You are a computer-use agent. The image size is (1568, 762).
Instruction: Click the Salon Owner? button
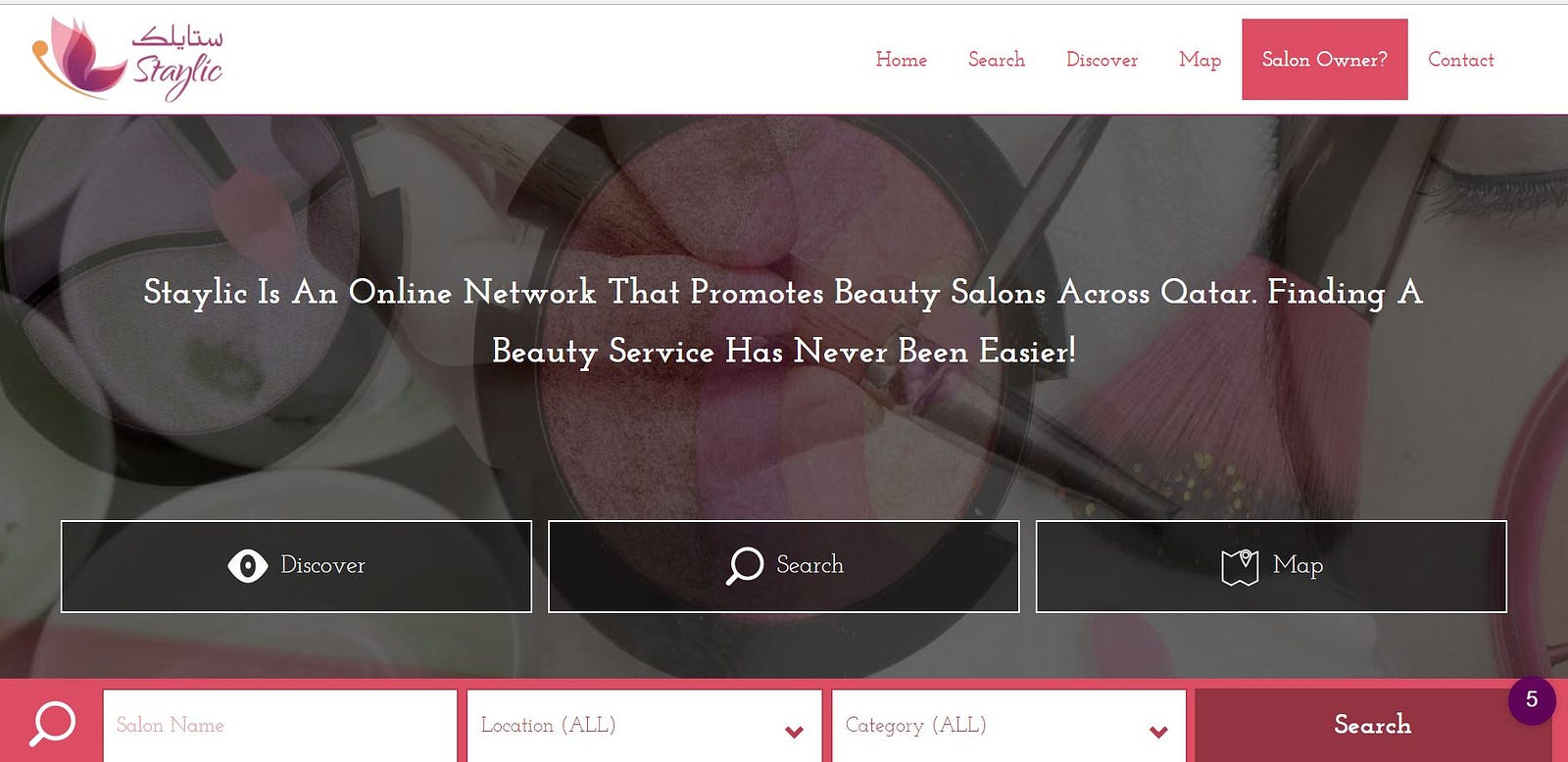click(1325, 59)
